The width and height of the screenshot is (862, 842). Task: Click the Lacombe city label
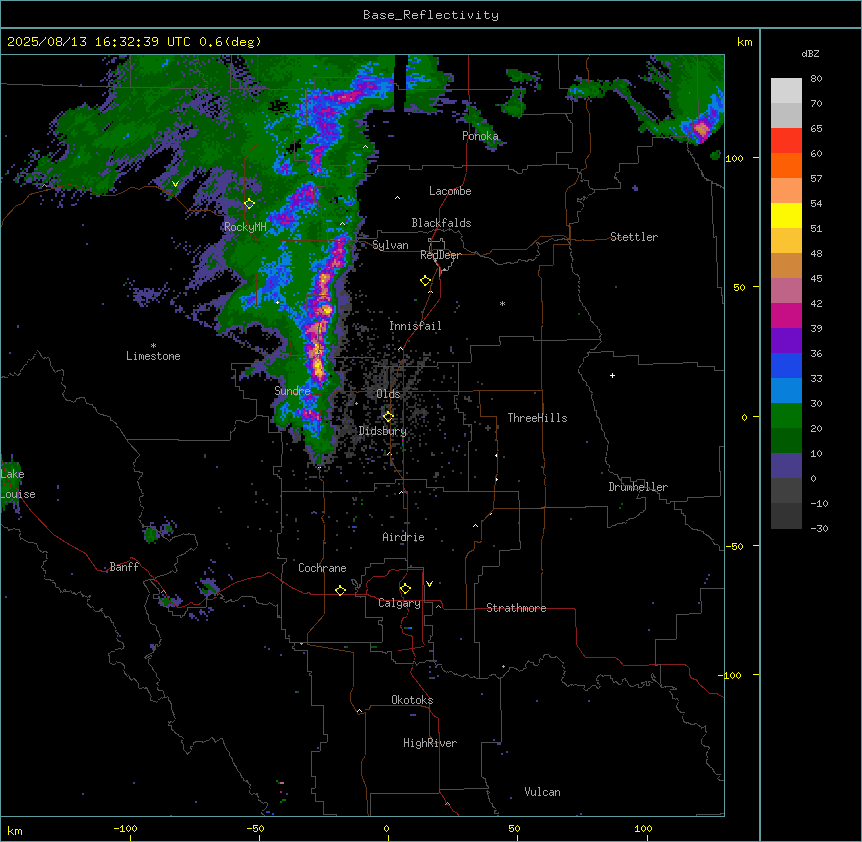pyautogui.click(x=450, y=191)
